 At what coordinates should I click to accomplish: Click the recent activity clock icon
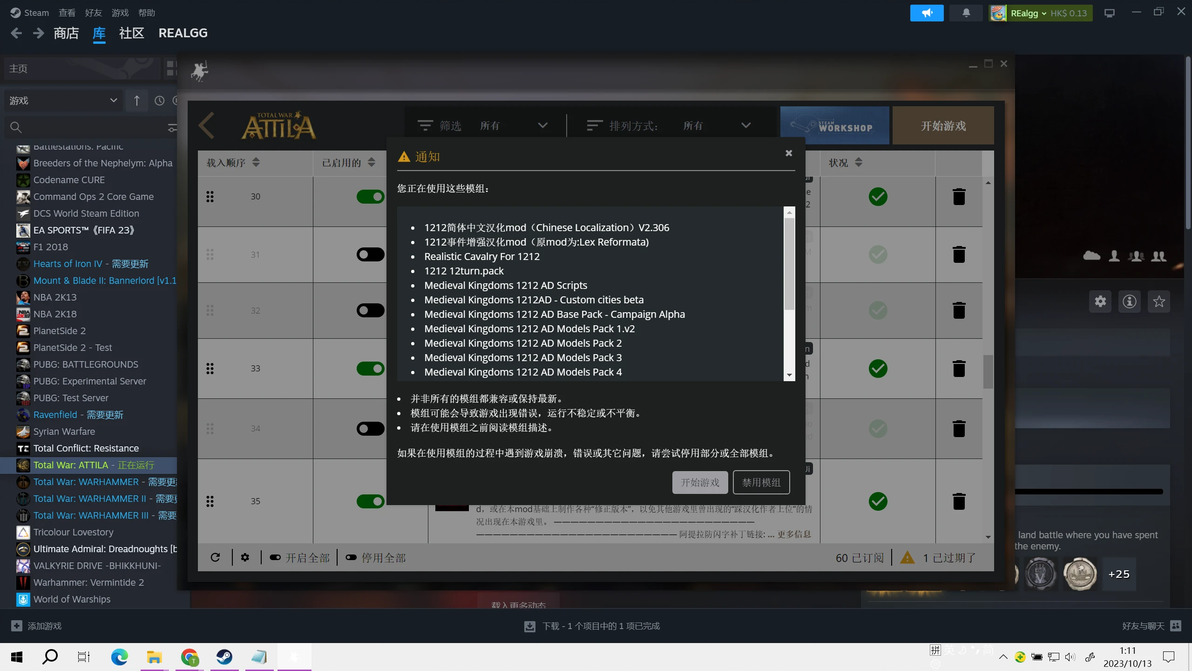pos(160,100)
